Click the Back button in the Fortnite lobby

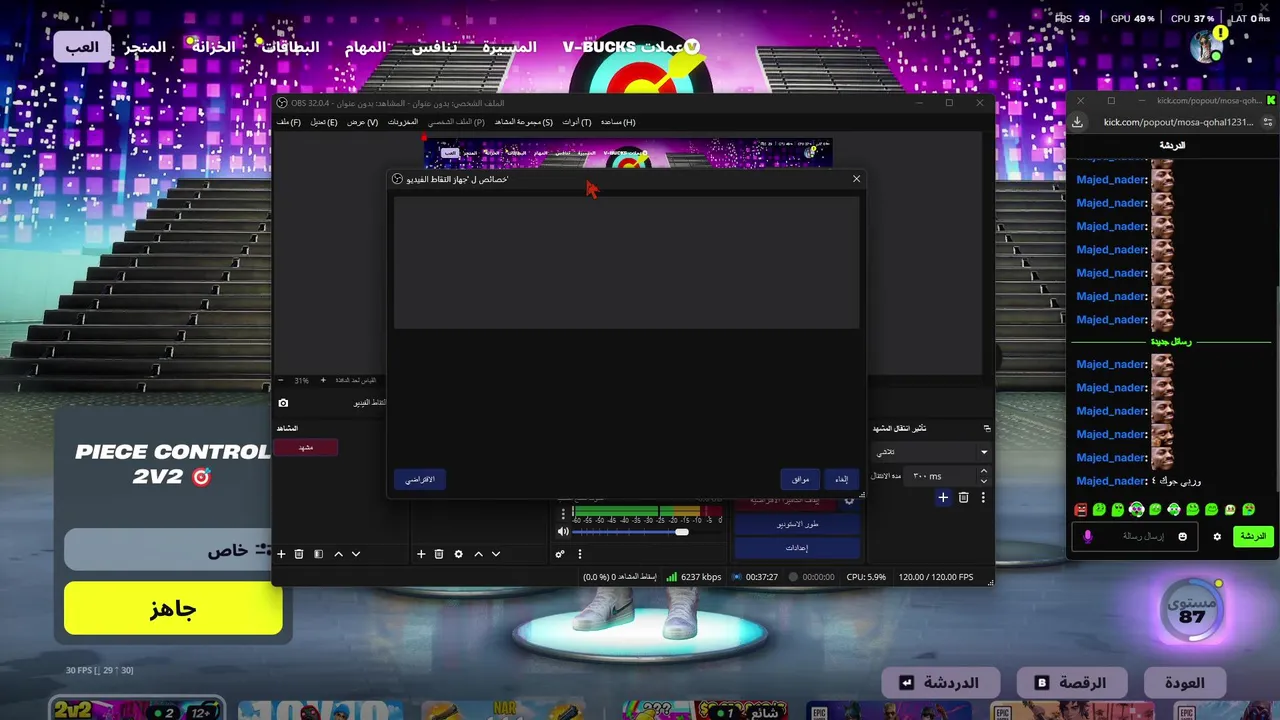[1185, 683]
